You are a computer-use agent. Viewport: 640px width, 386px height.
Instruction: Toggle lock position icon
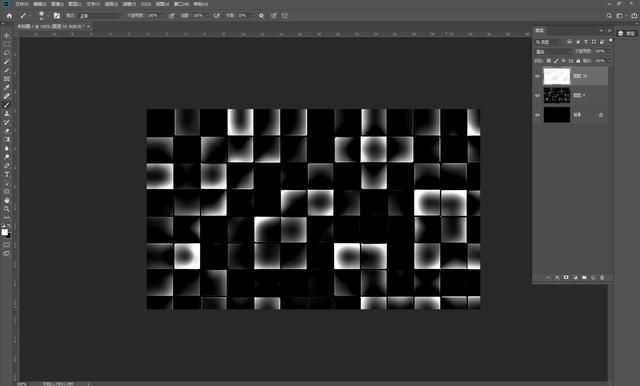(x=563, y=61)
